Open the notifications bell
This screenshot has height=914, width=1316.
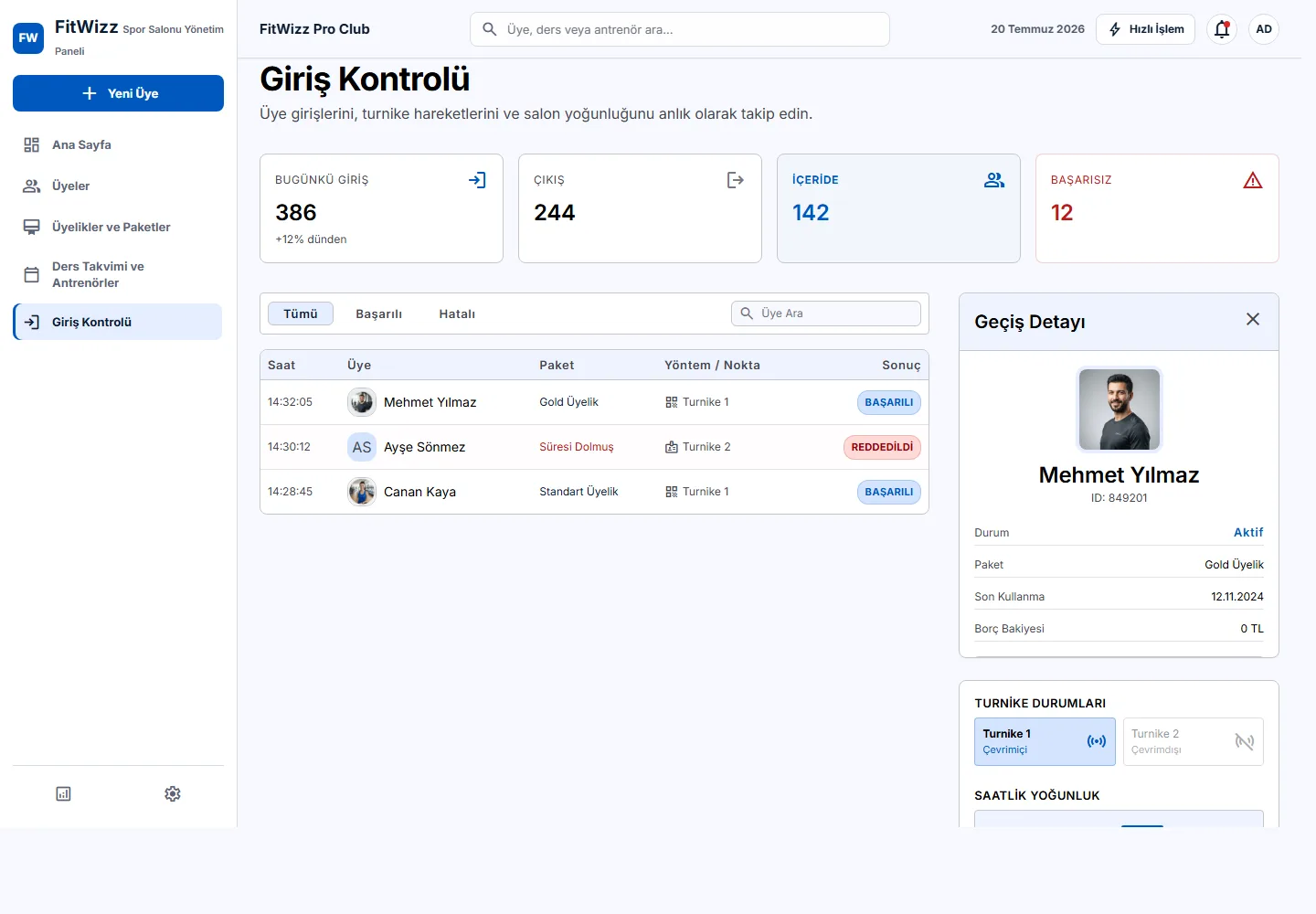(1222, 29)
